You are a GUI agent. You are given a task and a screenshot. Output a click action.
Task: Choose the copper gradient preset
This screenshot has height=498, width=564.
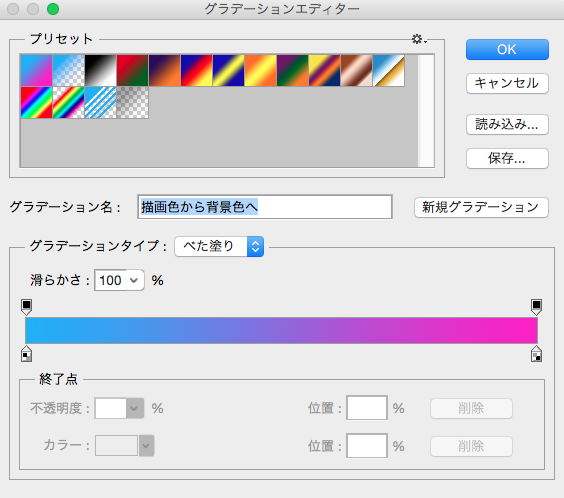click(356, 70)
